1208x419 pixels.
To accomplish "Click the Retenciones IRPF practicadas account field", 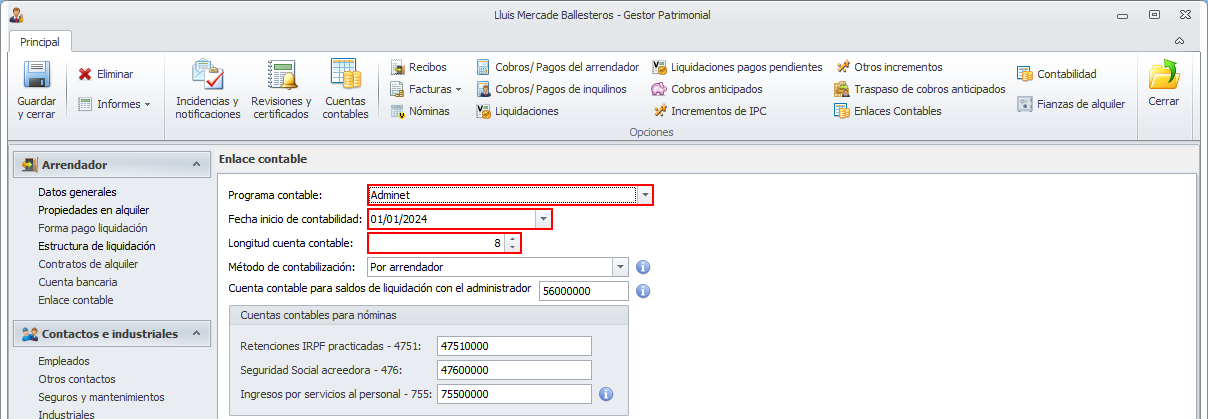I will pos(515,346).
